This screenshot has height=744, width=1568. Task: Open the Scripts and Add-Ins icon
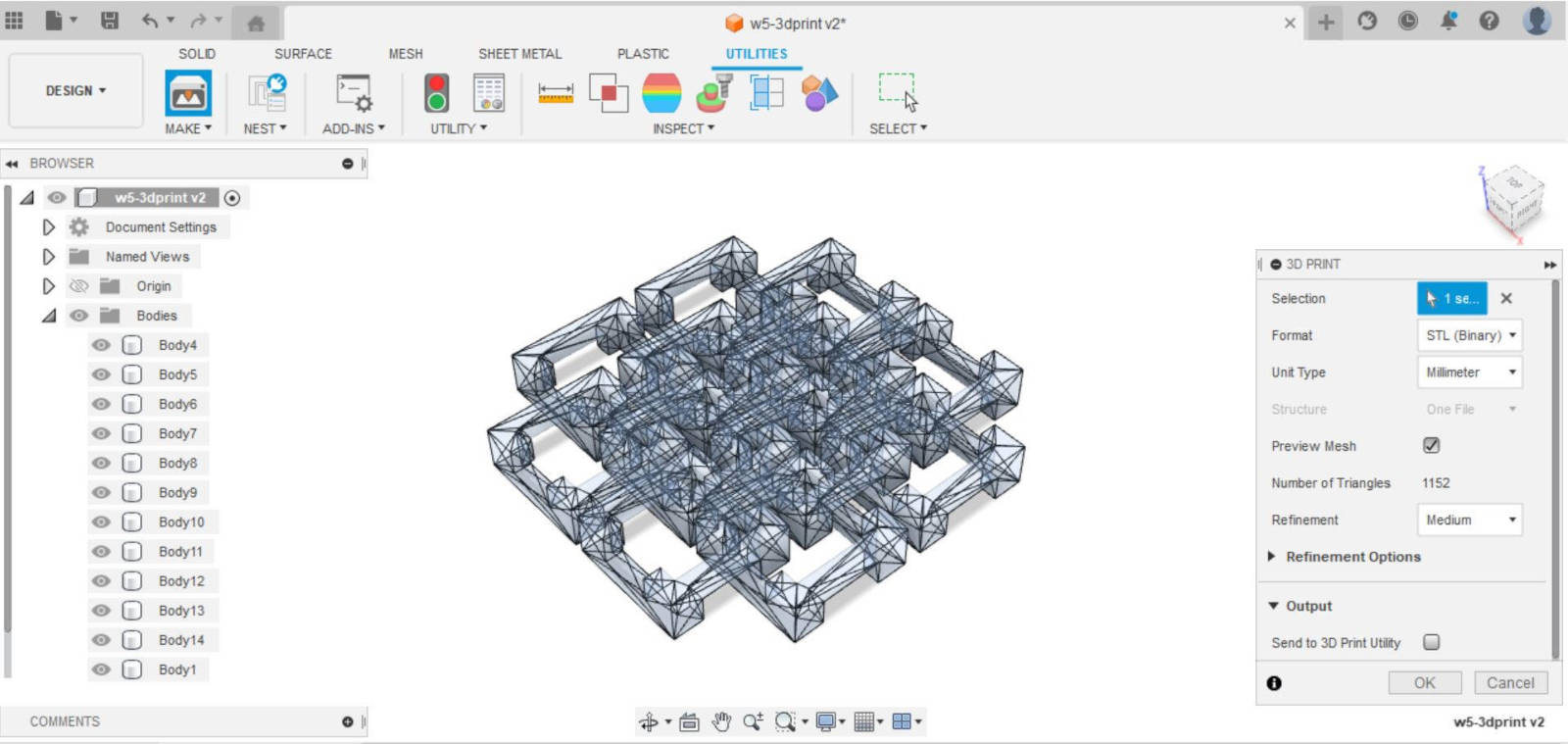pos(354,93)
